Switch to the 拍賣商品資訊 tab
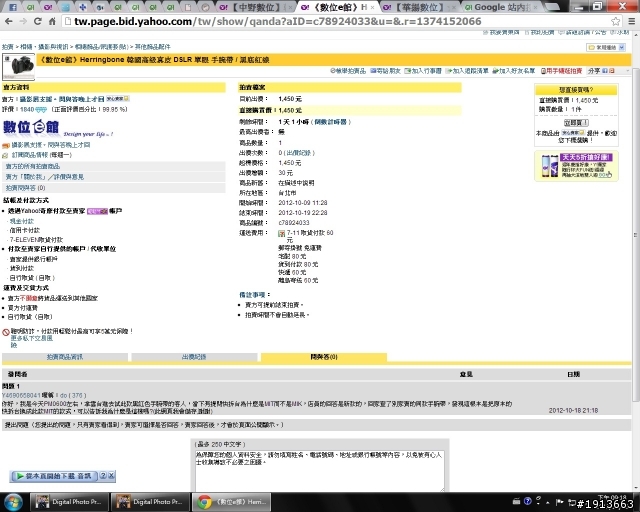Viewport: 640px width, 512px height. click(64, 357)
